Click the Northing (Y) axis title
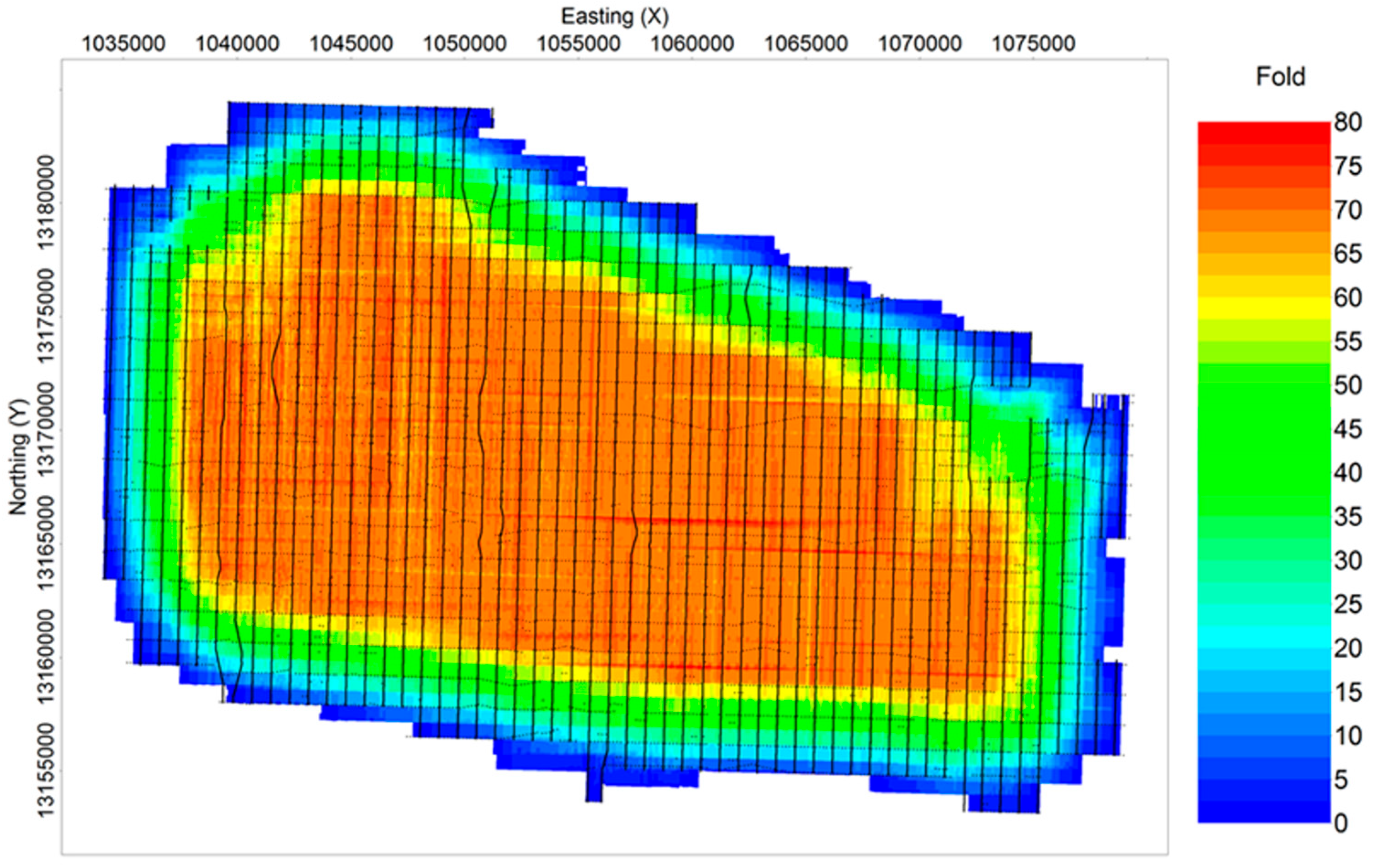Image resolution: width=1379 pixels, height=868 pixels. point(18,457)
